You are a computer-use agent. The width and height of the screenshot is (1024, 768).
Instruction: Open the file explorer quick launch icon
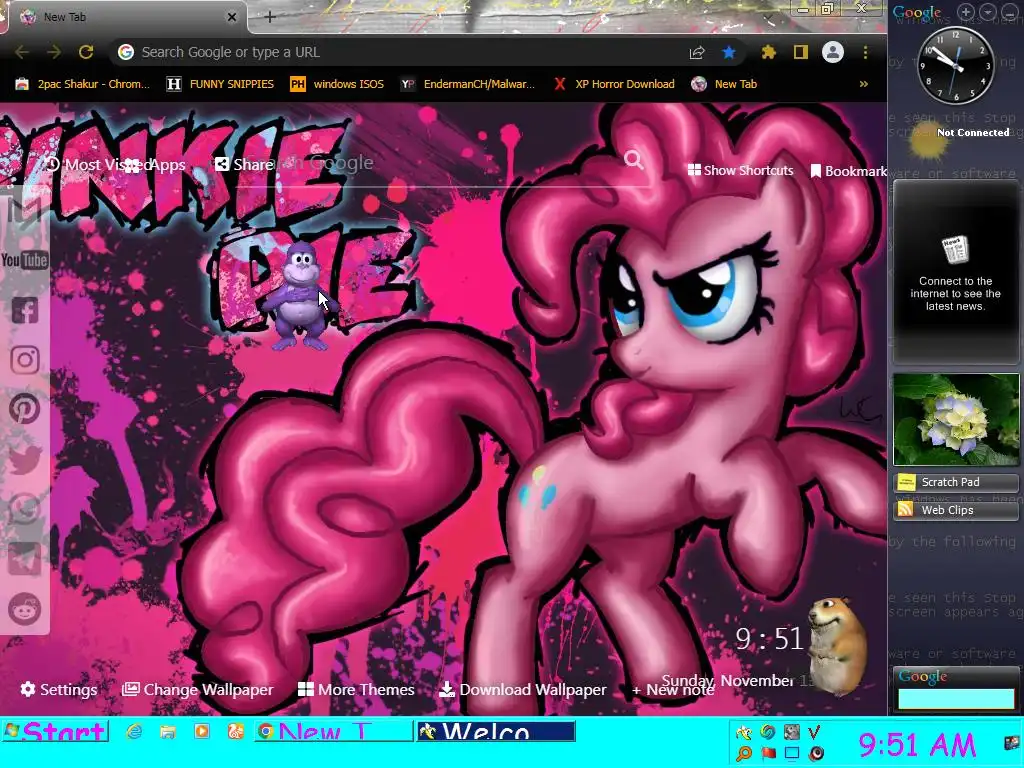click(168, 731)
